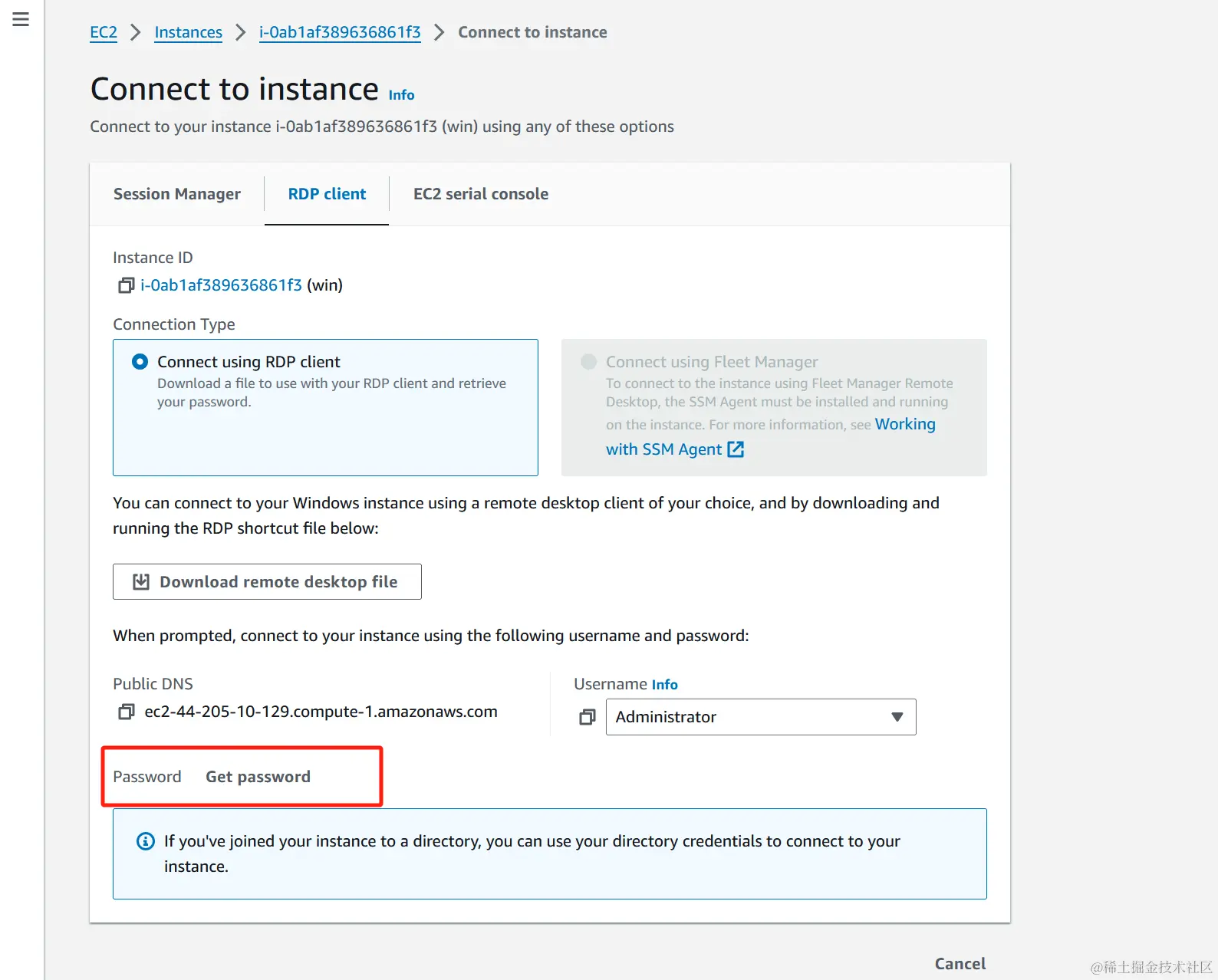Open i-0ab1af389636861f3 breadcrumb link
Image resolution: width=1218 pixels, height=980 pixels.
click(340, 32)
